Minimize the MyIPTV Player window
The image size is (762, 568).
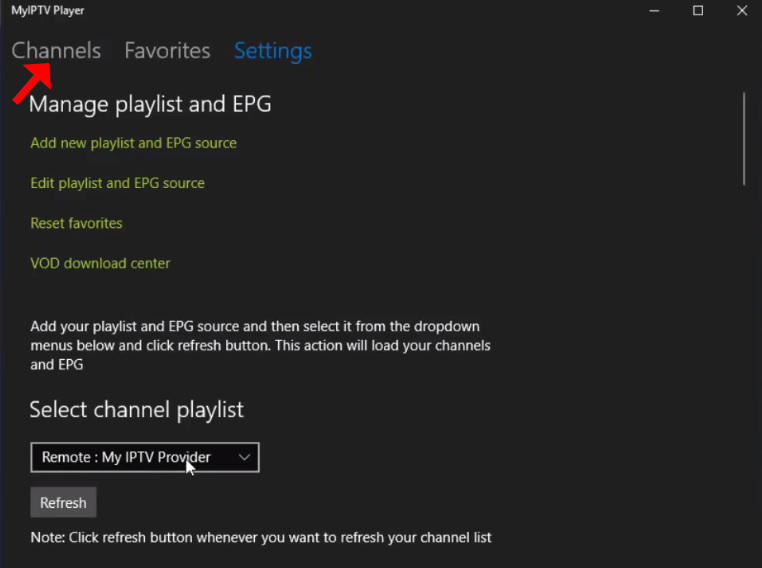654,11
